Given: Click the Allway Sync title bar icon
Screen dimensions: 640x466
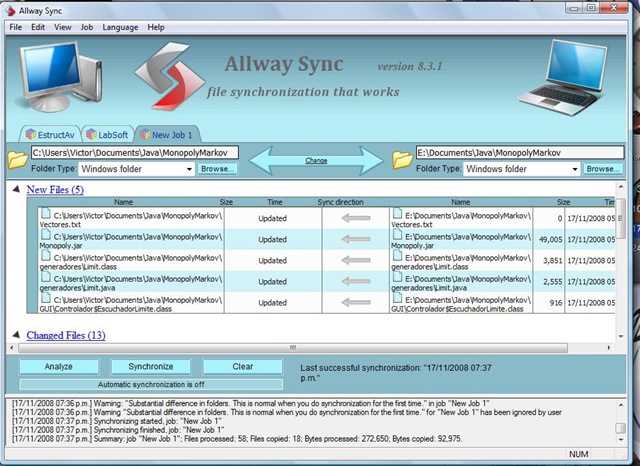Looking at the screenshot, I should tap(9, 11).
